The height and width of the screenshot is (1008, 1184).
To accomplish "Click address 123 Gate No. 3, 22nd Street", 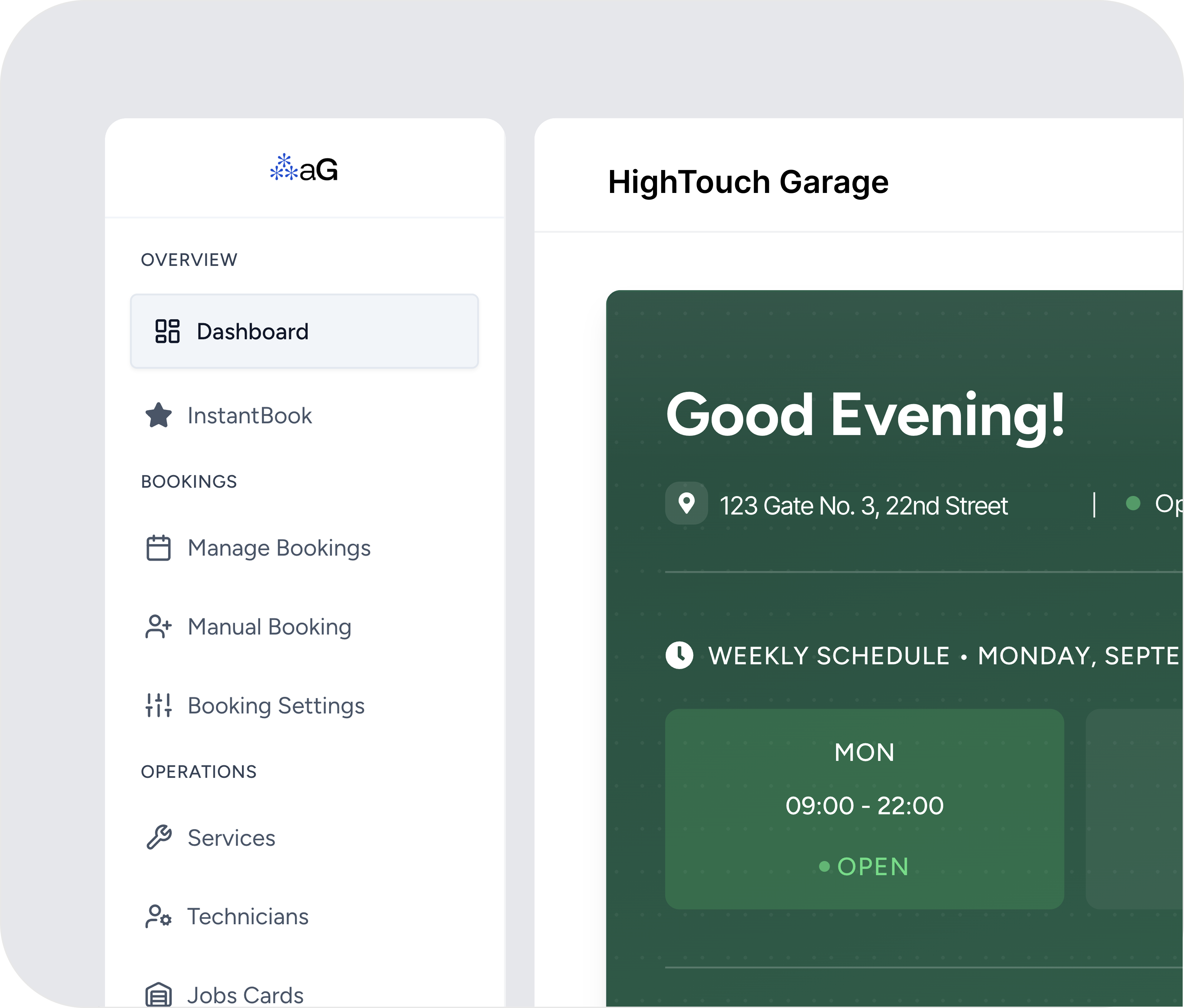I will [863, 506].
